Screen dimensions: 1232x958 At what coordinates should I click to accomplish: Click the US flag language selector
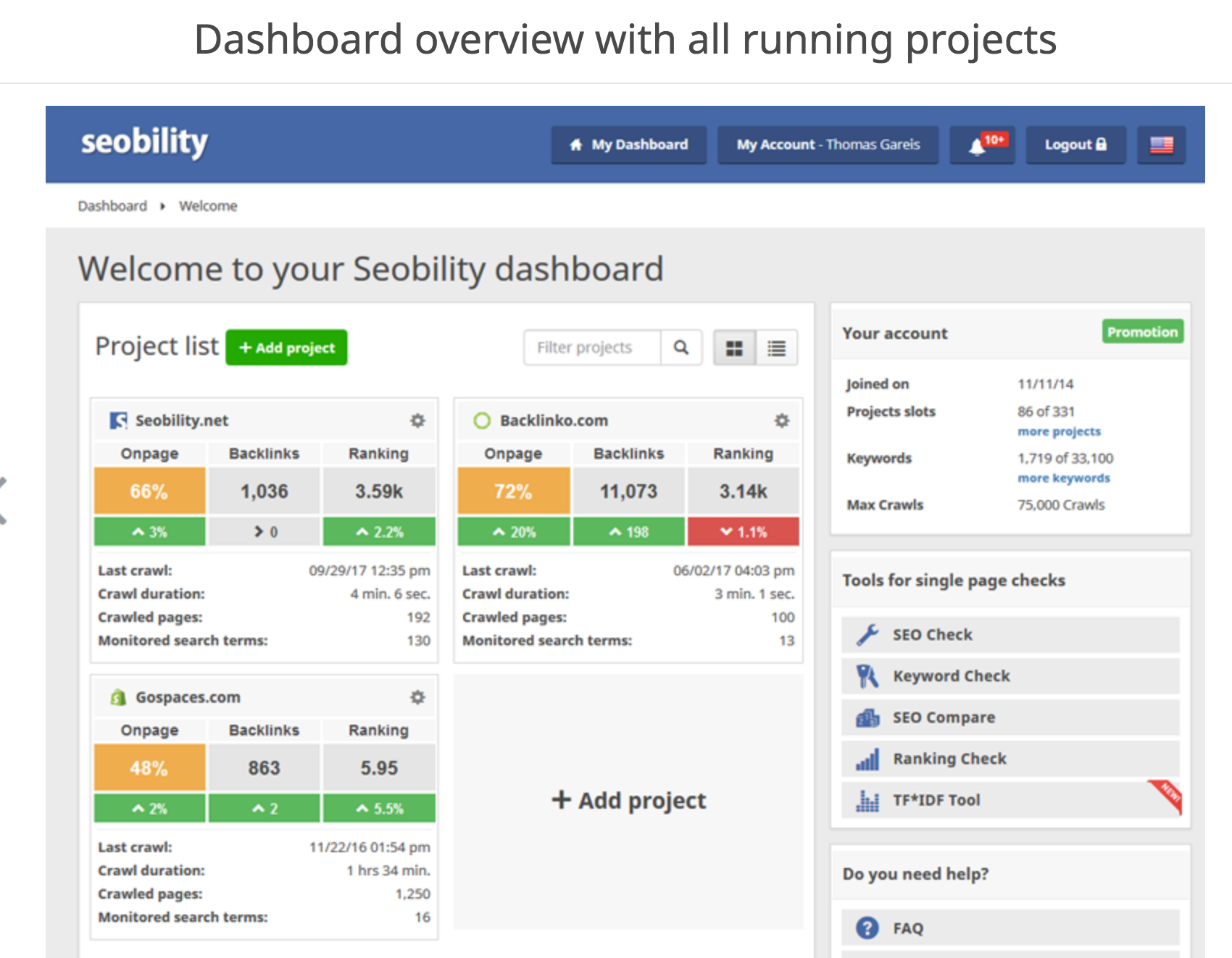click(x=1161, y=145)
